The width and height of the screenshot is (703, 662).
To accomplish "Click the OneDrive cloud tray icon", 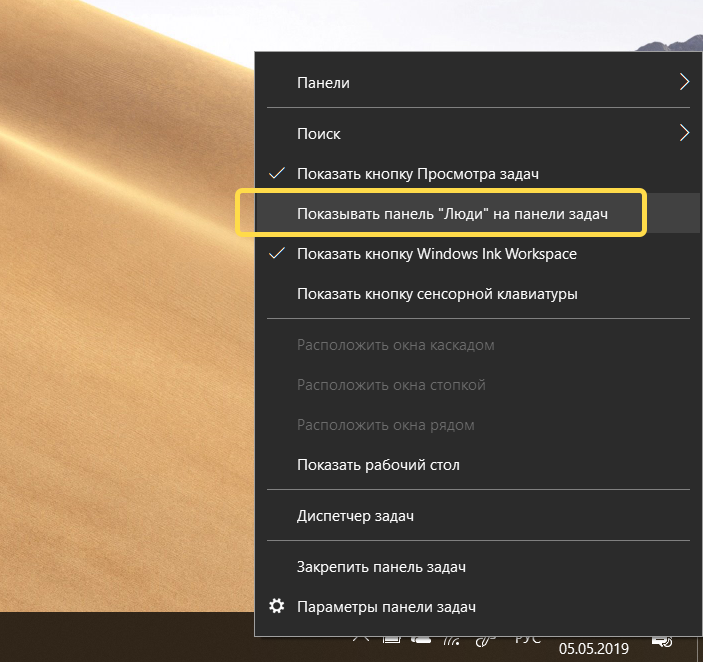I will (422, 640).
